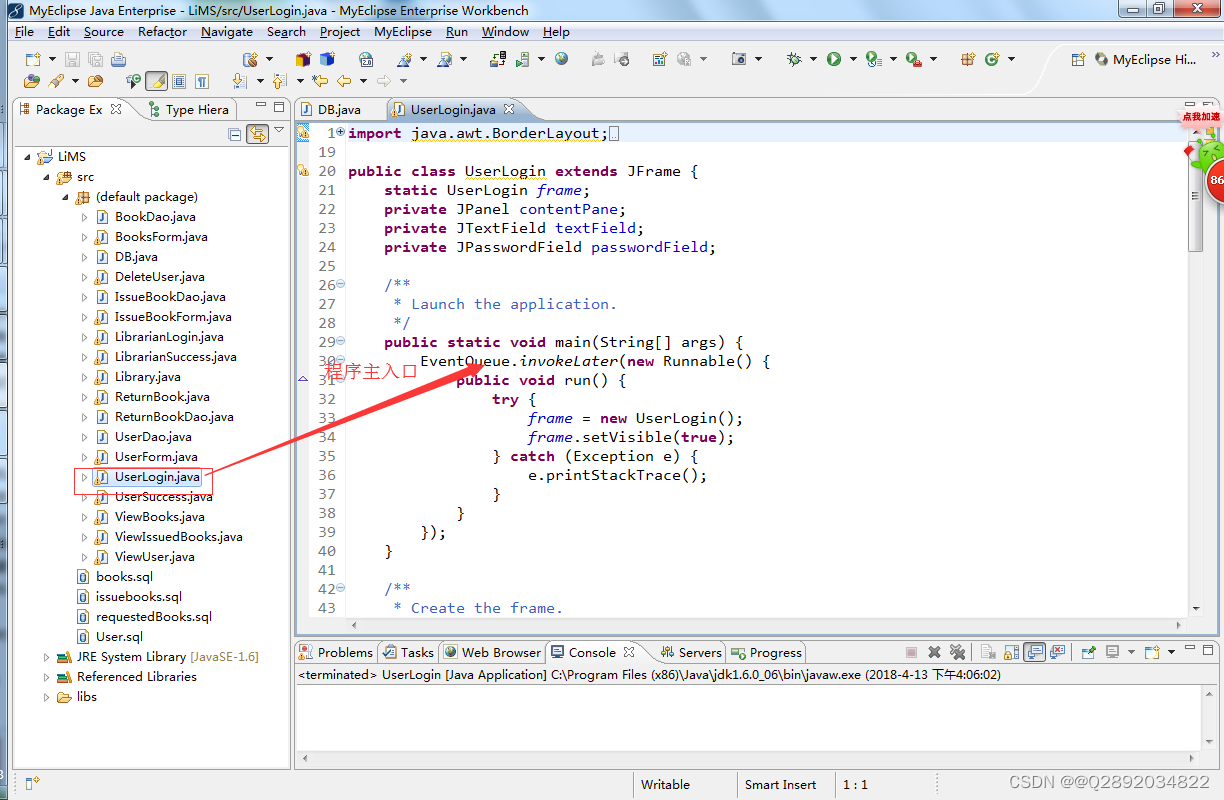Select the Debug toolbar icon
This screenshot has width=1224, height=800.
tap(793, 60)
